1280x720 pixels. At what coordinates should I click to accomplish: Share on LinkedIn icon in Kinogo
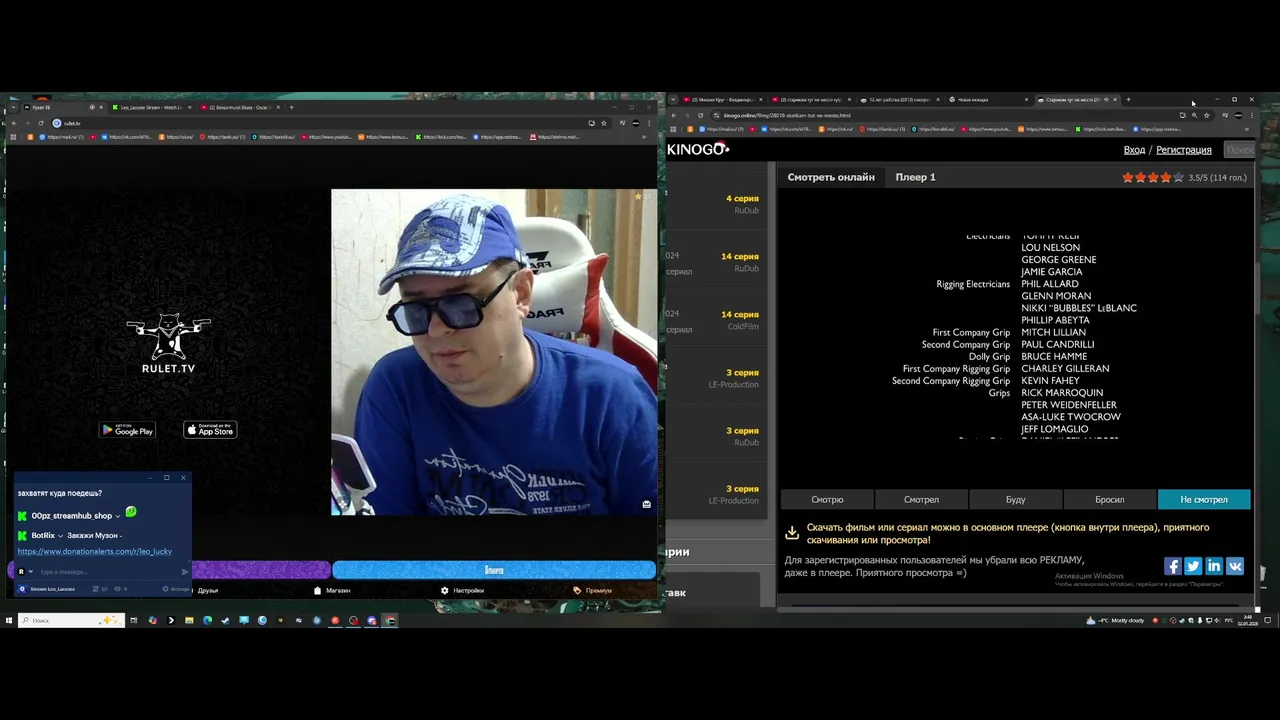[x=1214, y=566]
